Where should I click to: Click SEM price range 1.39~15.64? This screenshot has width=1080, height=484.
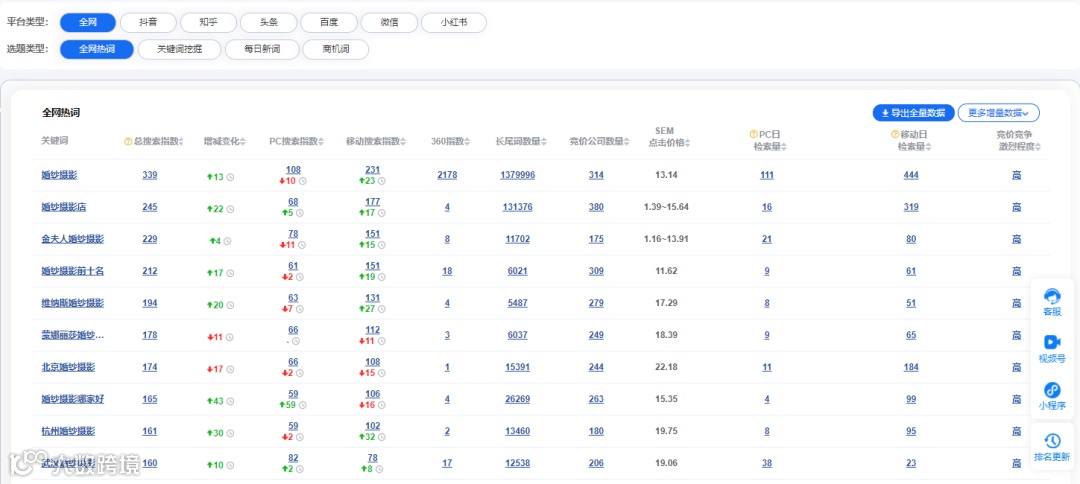(666, 207)
